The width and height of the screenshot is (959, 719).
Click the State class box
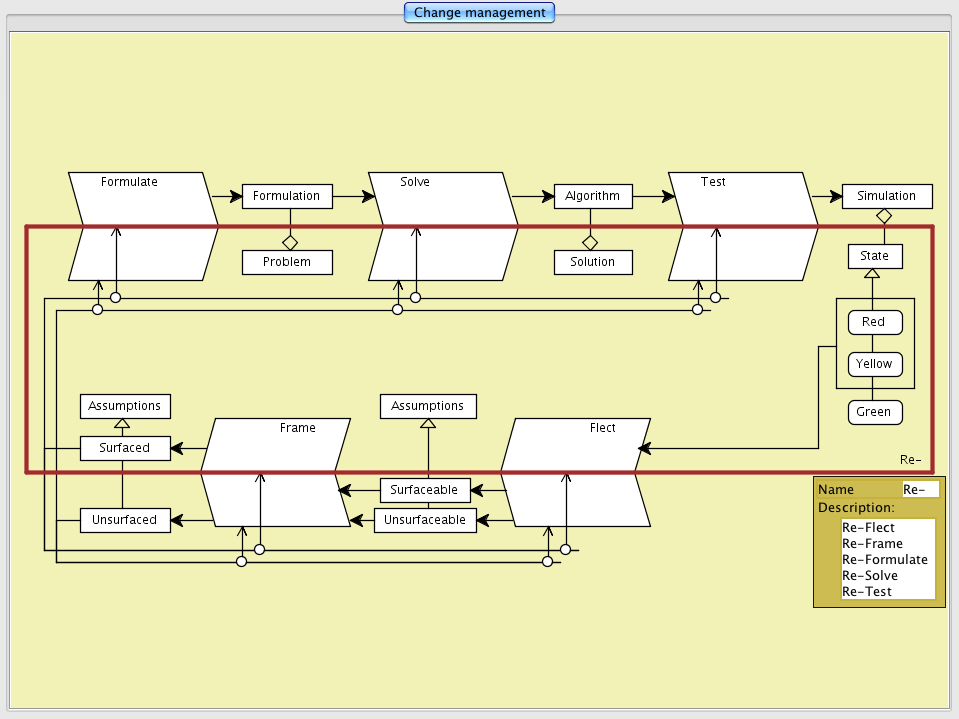tap(874, 256)
